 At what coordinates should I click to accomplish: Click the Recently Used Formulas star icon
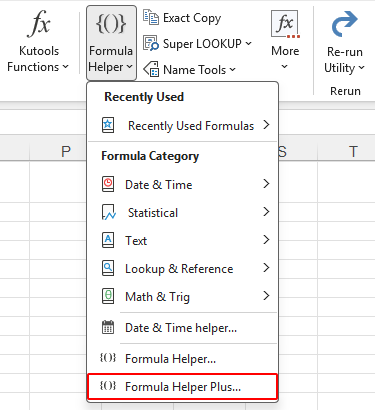point(108,125)
